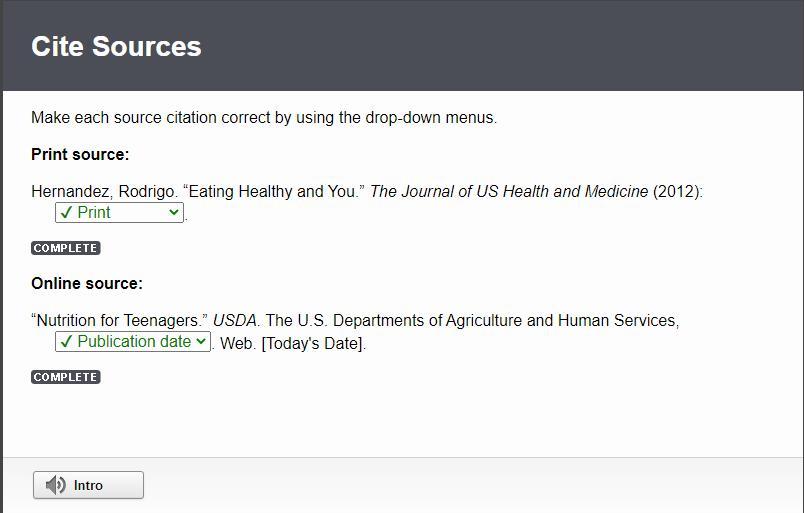Click the drop-down menus instruction sentence
The width and height of the screenshot is (804, 513).
[264, 117]
